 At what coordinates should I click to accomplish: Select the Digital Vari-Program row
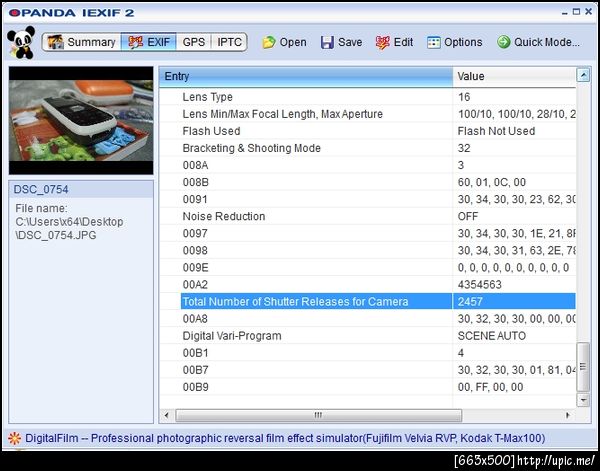point(367,336)
